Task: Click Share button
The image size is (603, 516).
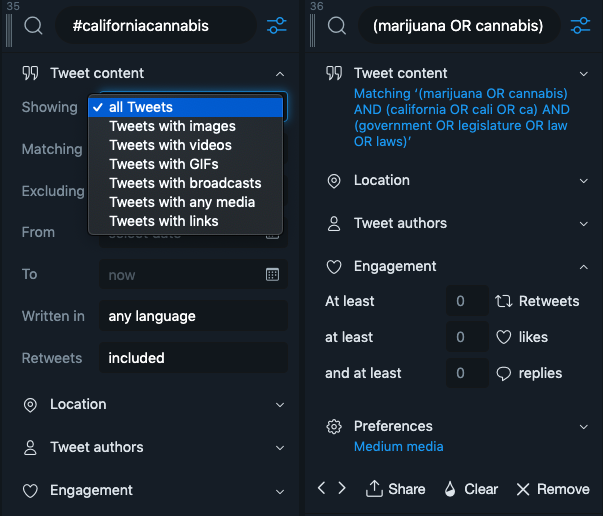Action: pyautogui.click(x=396, y=489)
